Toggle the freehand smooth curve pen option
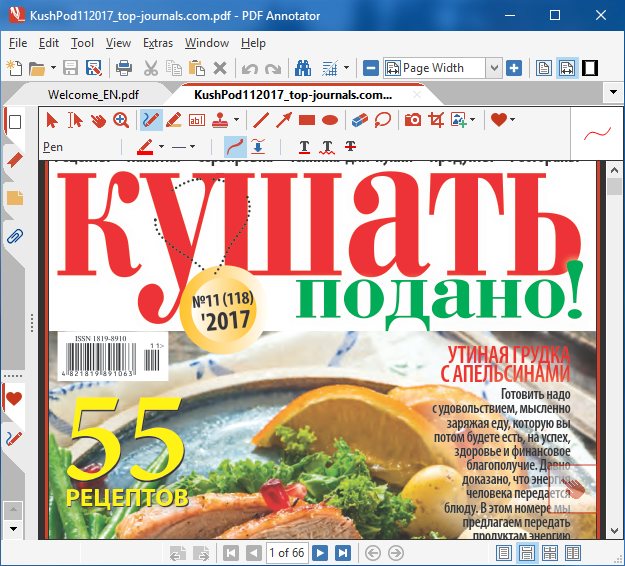Viewport: 625px width, 566px height. pyautogui.click(x=235, y=147)
